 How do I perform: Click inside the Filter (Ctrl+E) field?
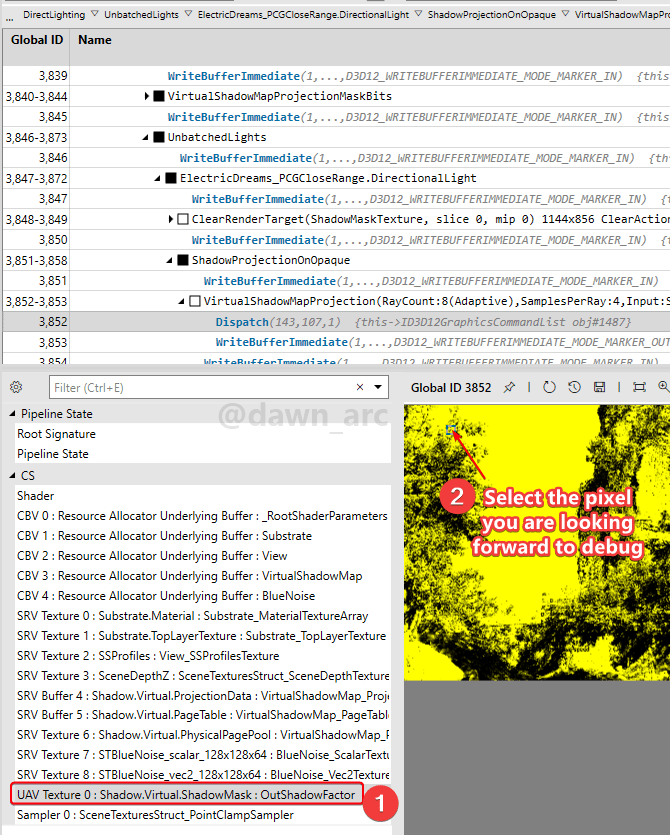tap(200, 387)
